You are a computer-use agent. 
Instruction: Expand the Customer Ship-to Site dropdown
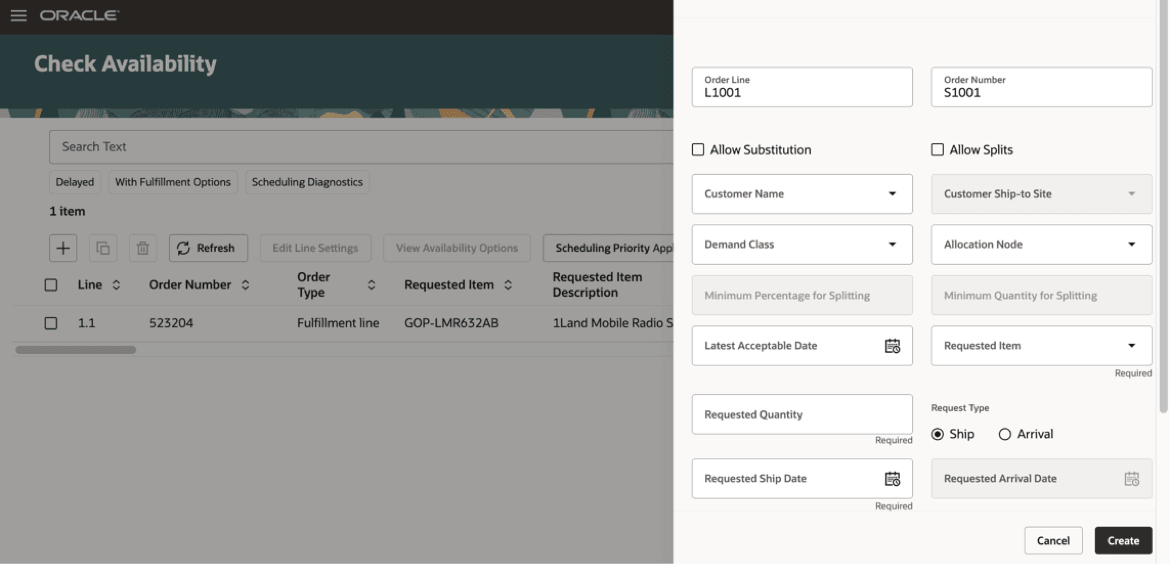tap(1131, 193)
